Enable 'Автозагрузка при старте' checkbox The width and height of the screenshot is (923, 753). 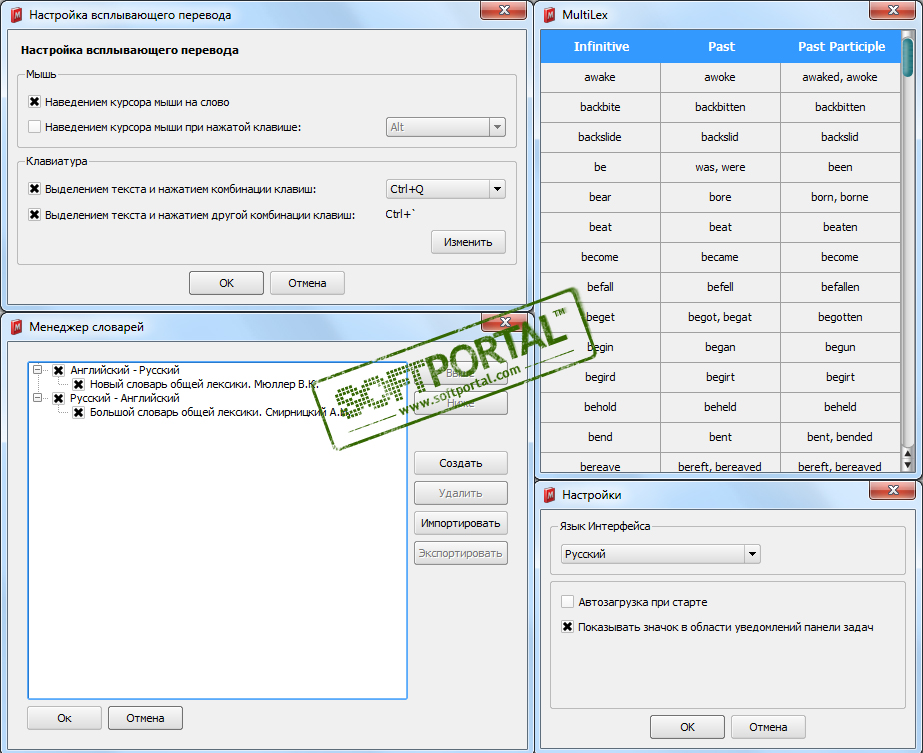pos(567,602)
